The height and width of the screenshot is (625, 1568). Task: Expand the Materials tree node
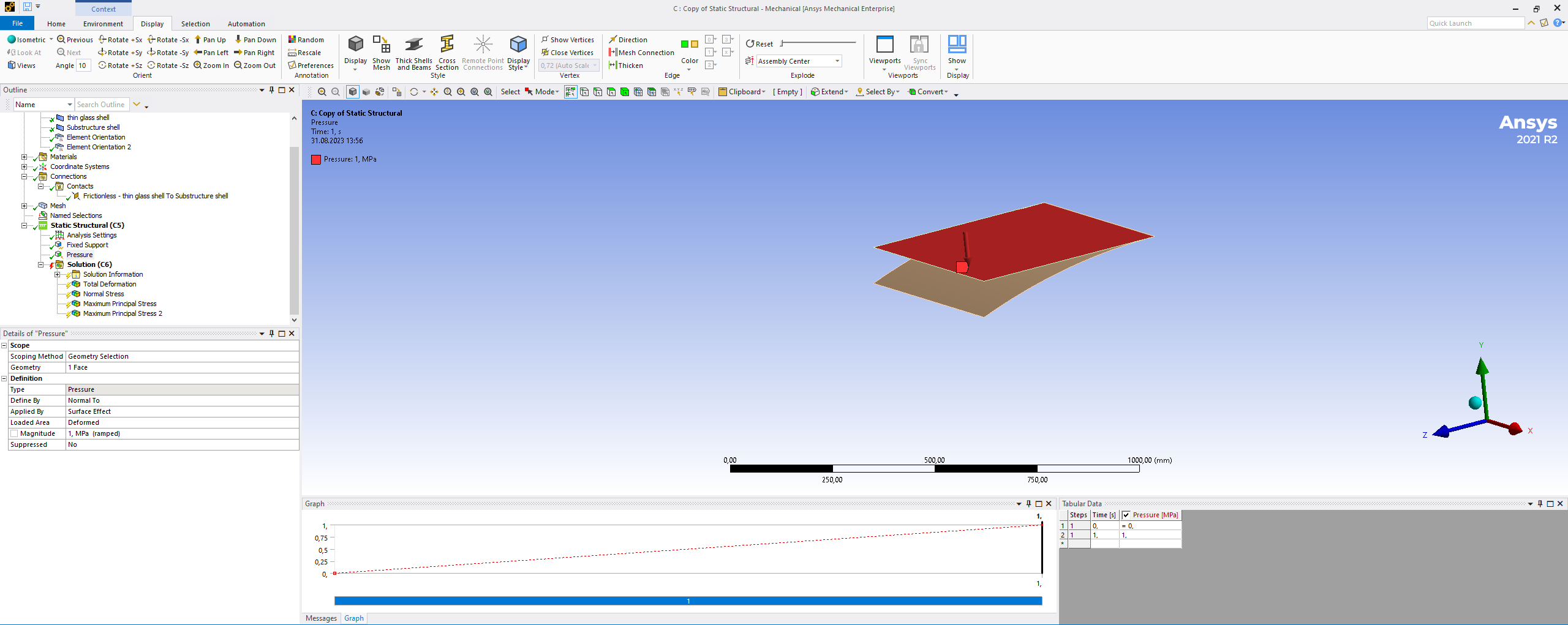point(24,157)
